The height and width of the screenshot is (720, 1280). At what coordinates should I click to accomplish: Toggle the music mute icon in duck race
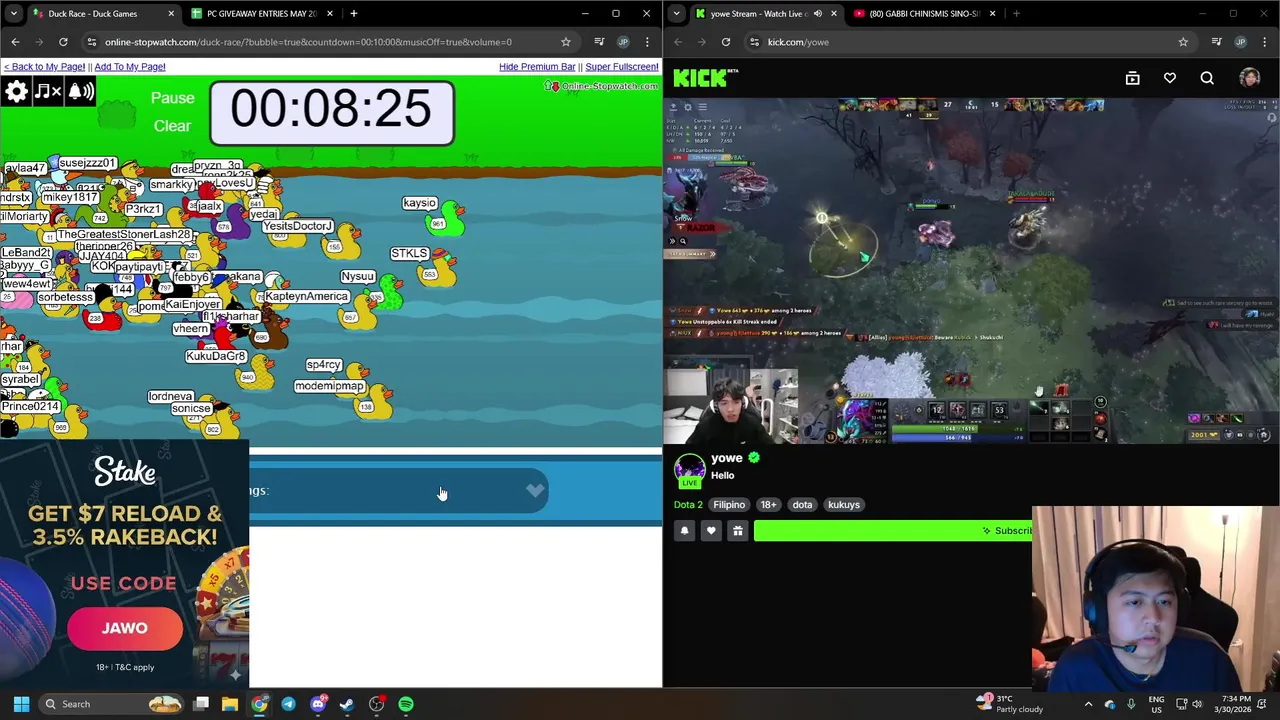pyautogui.click(x=48, y=92)
